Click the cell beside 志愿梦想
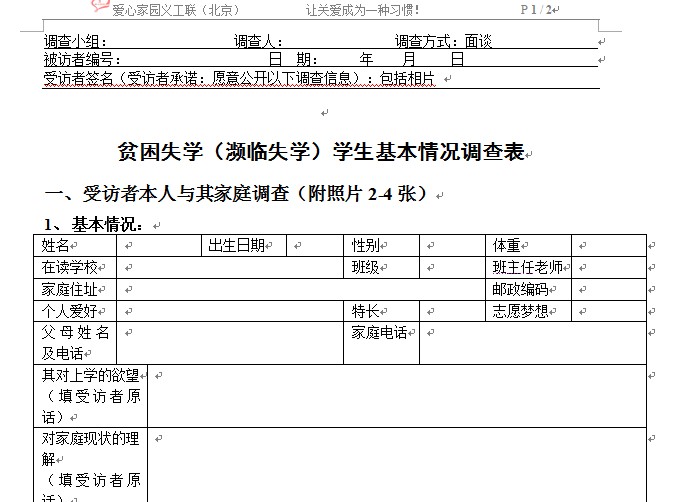Viewport: 680px width, 502px height. click(608, 311)
